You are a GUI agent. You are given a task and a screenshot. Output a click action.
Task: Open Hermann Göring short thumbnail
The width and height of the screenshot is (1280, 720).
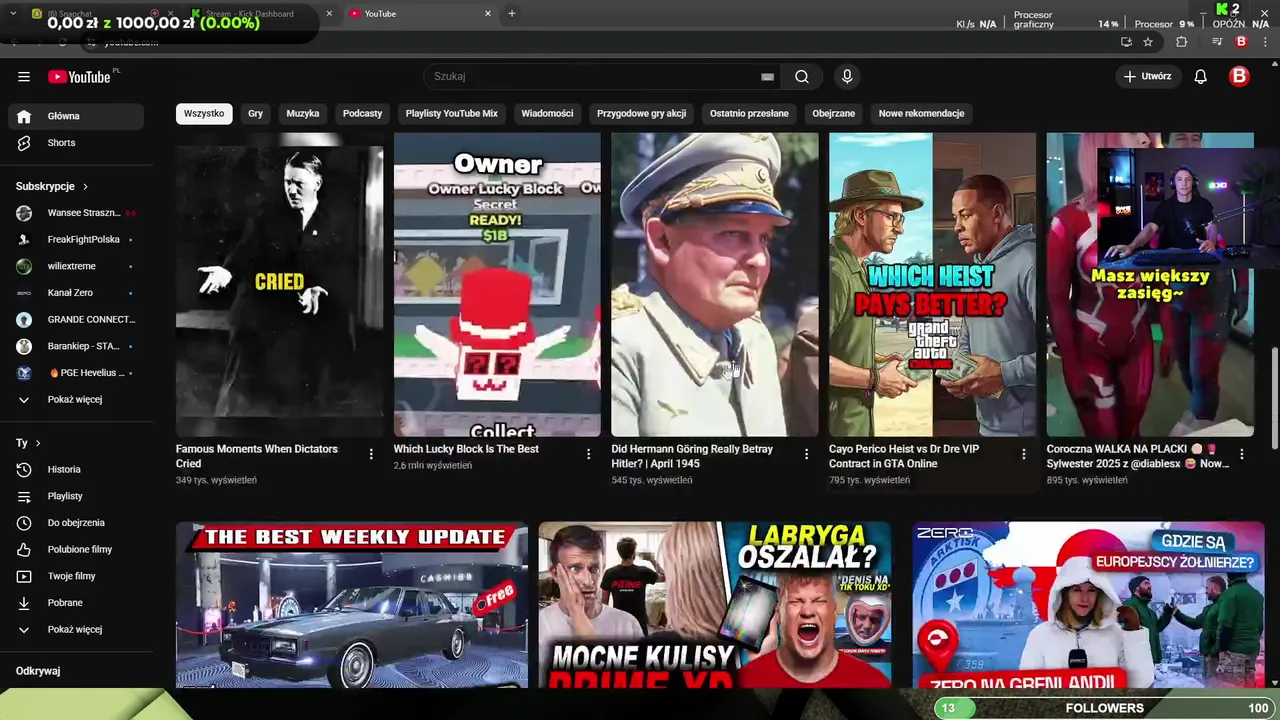click(x=715, y=285)
